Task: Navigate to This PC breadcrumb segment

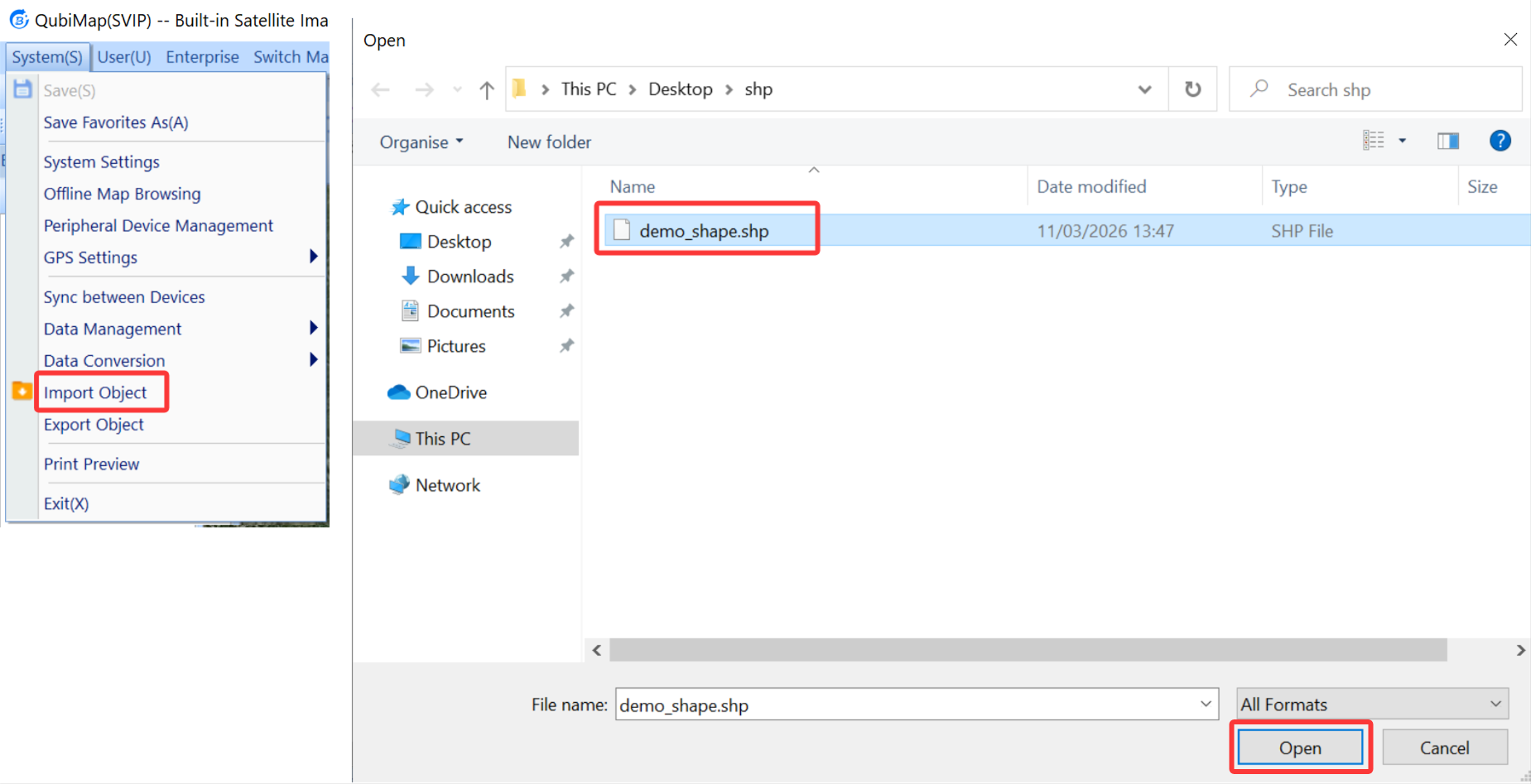Action: point(589,89)
